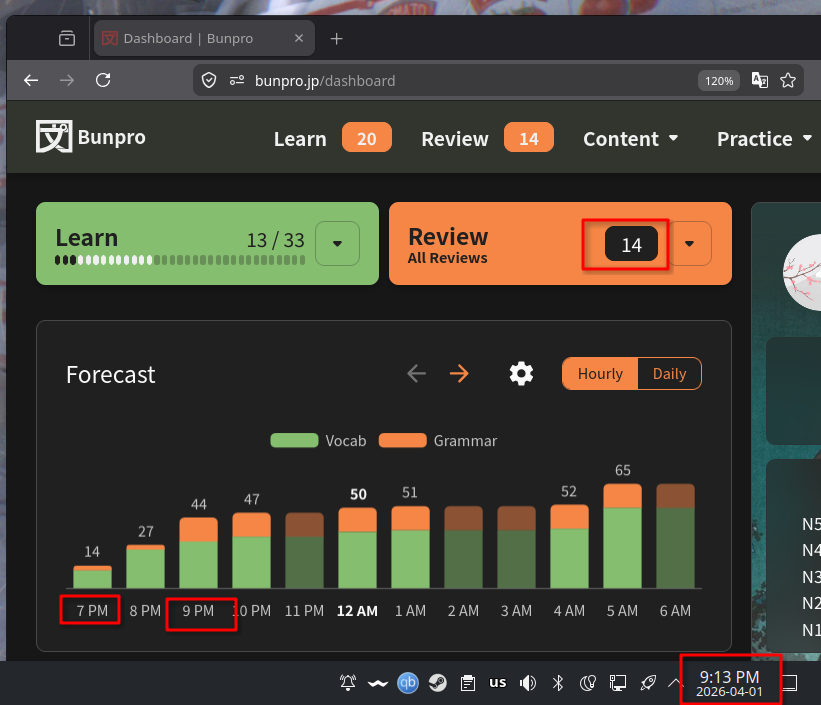Start reviews via orange Review card
The width and height of the screenshot is (821, 705).
pyautogui.click(x=480, y=244)
